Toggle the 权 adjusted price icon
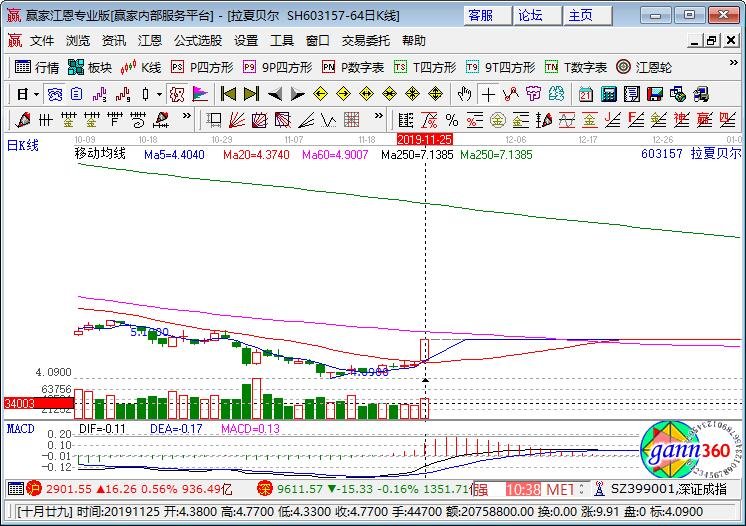The image size is (746, 526). (177, 94)
